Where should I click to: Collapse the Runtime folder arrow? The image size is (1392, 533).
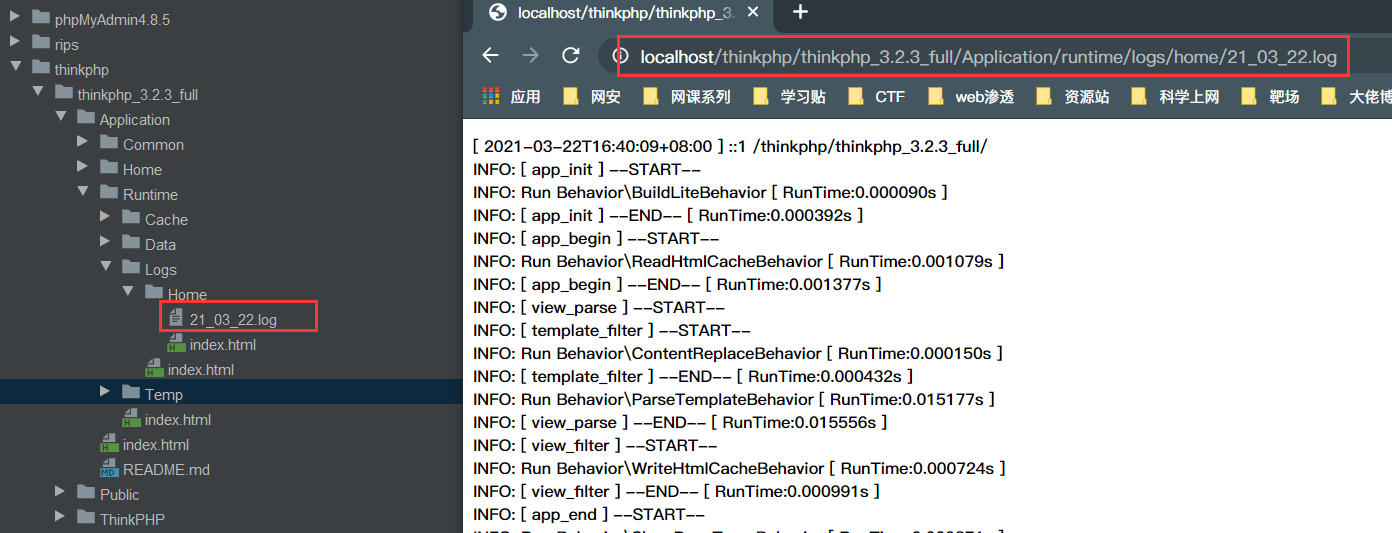click(83, 192)
